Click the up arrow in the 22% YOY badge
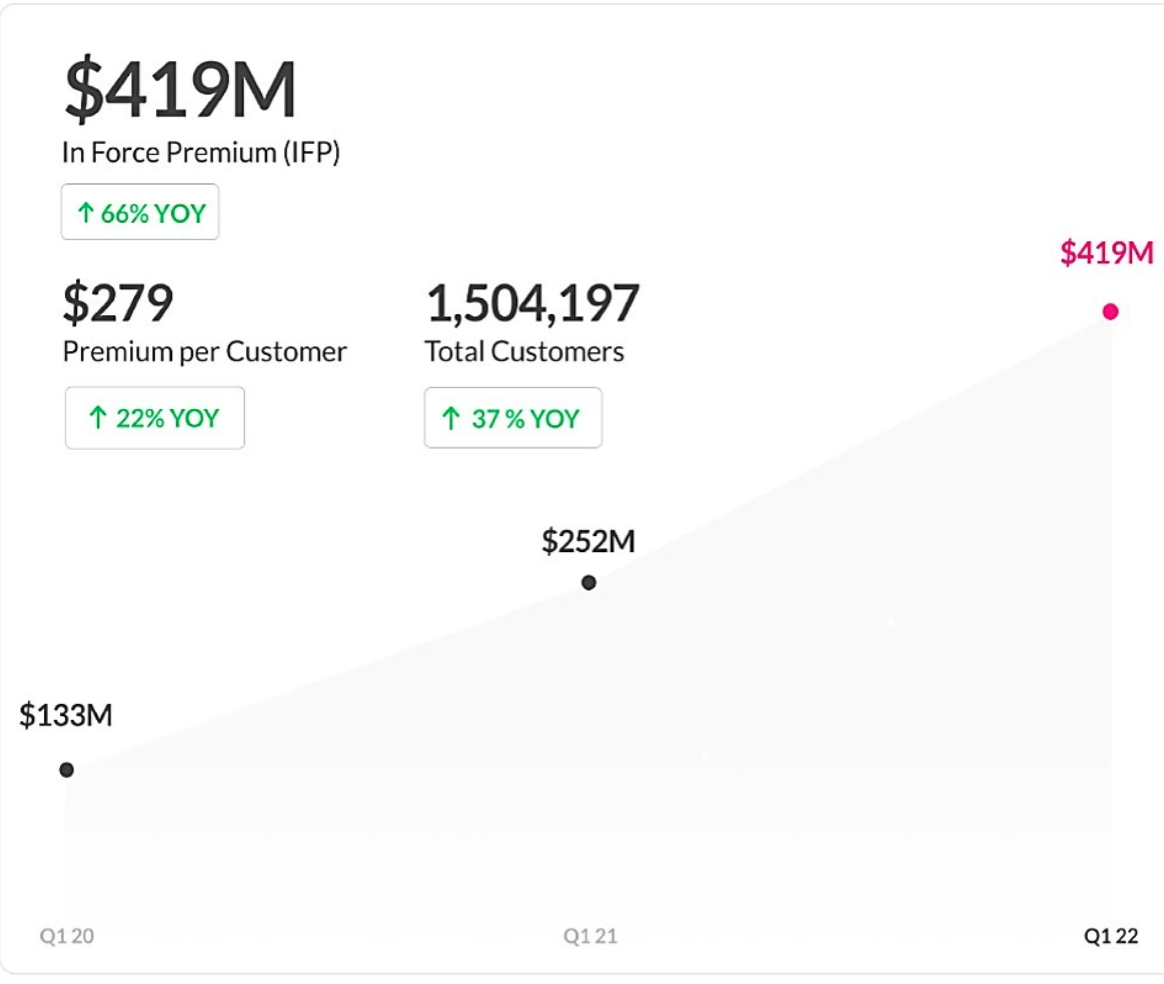The width and height of the screenshot is (1164, 984). (97, 418)
